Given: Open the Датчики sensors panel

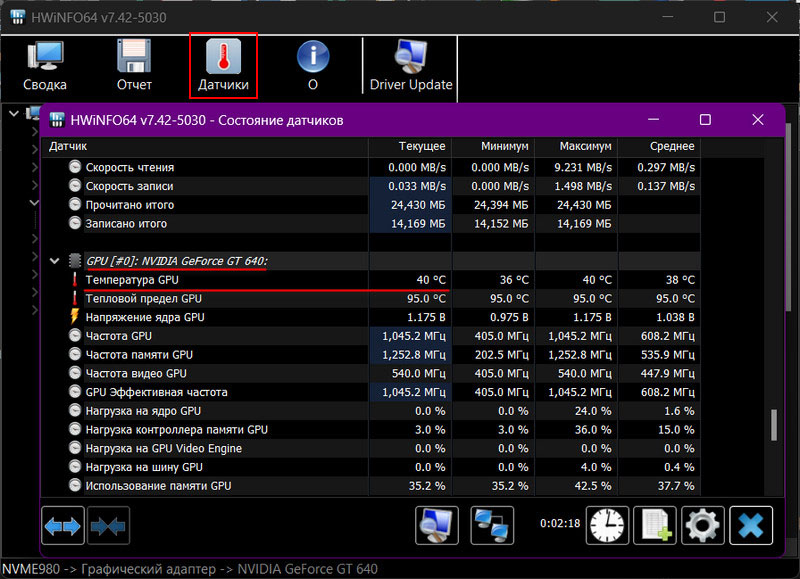Looking at the screenshot, I should (223, 66).
